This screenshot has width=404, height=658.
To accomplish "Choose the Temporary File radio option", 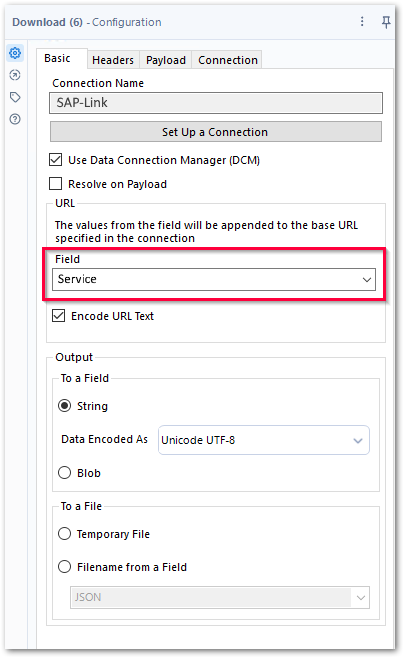I will [x=65, y=534].
